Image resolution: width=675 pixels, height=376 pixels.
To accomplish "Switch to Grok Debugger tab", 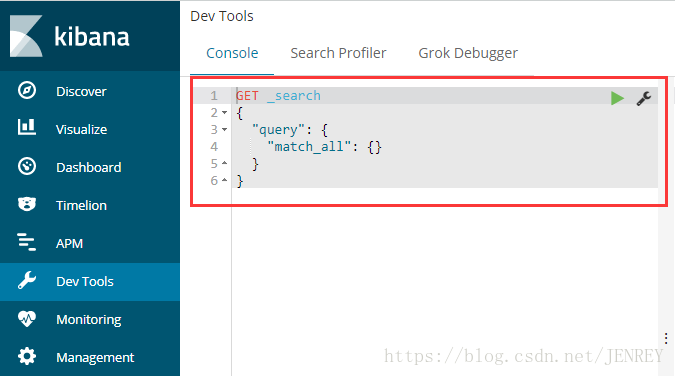I will 468,53.
